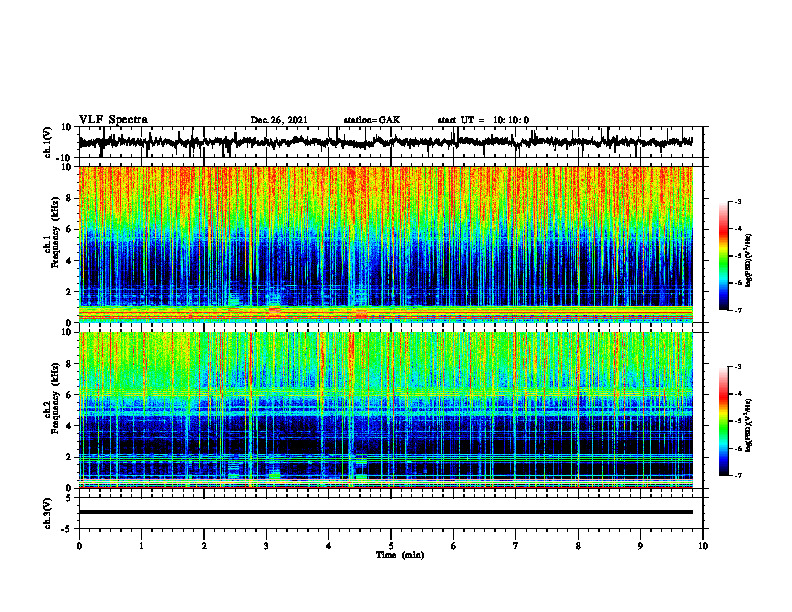Click the "10" tick on the time axis
The image size is (792, 612).
point(703,546)
